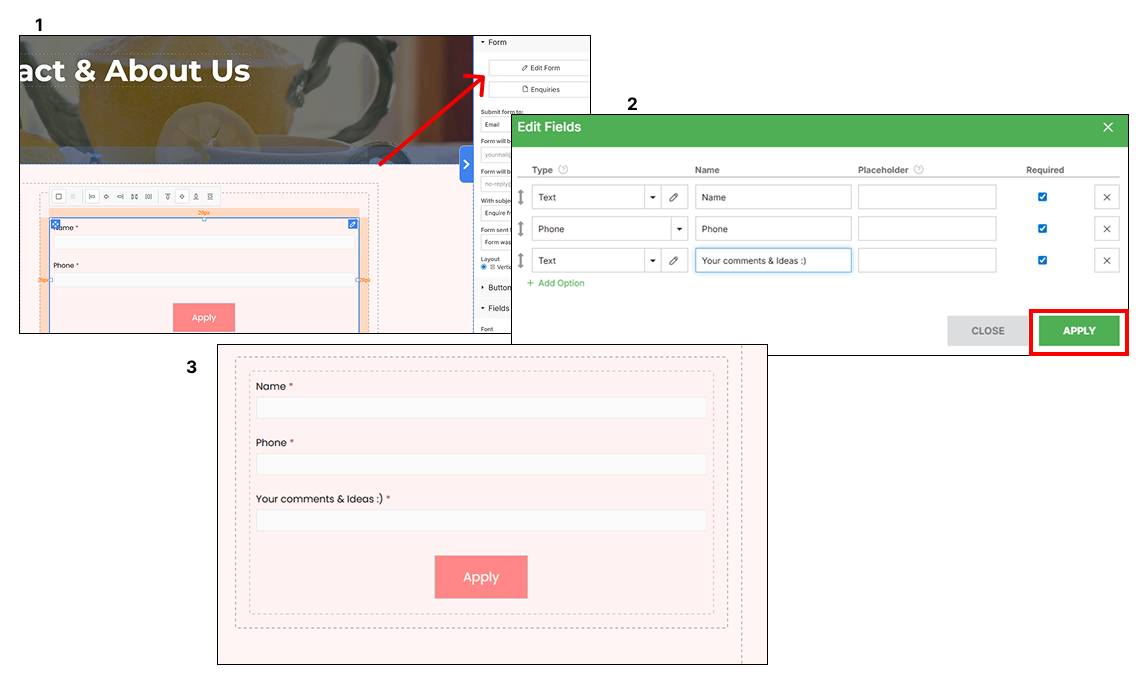Expand the Button section in the sidebar
This screenshot has height=688, width=1136.
coord(499,287)
